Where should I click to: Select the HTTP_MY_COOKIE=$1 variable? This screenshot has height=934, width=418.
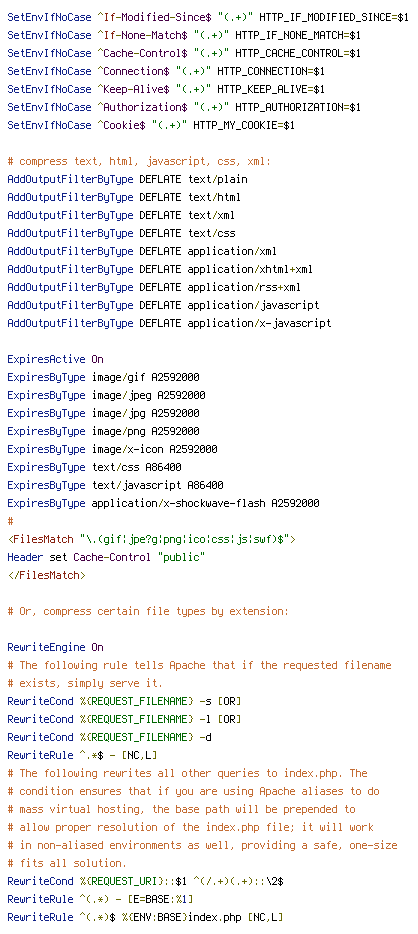click(x=244, y=125)
